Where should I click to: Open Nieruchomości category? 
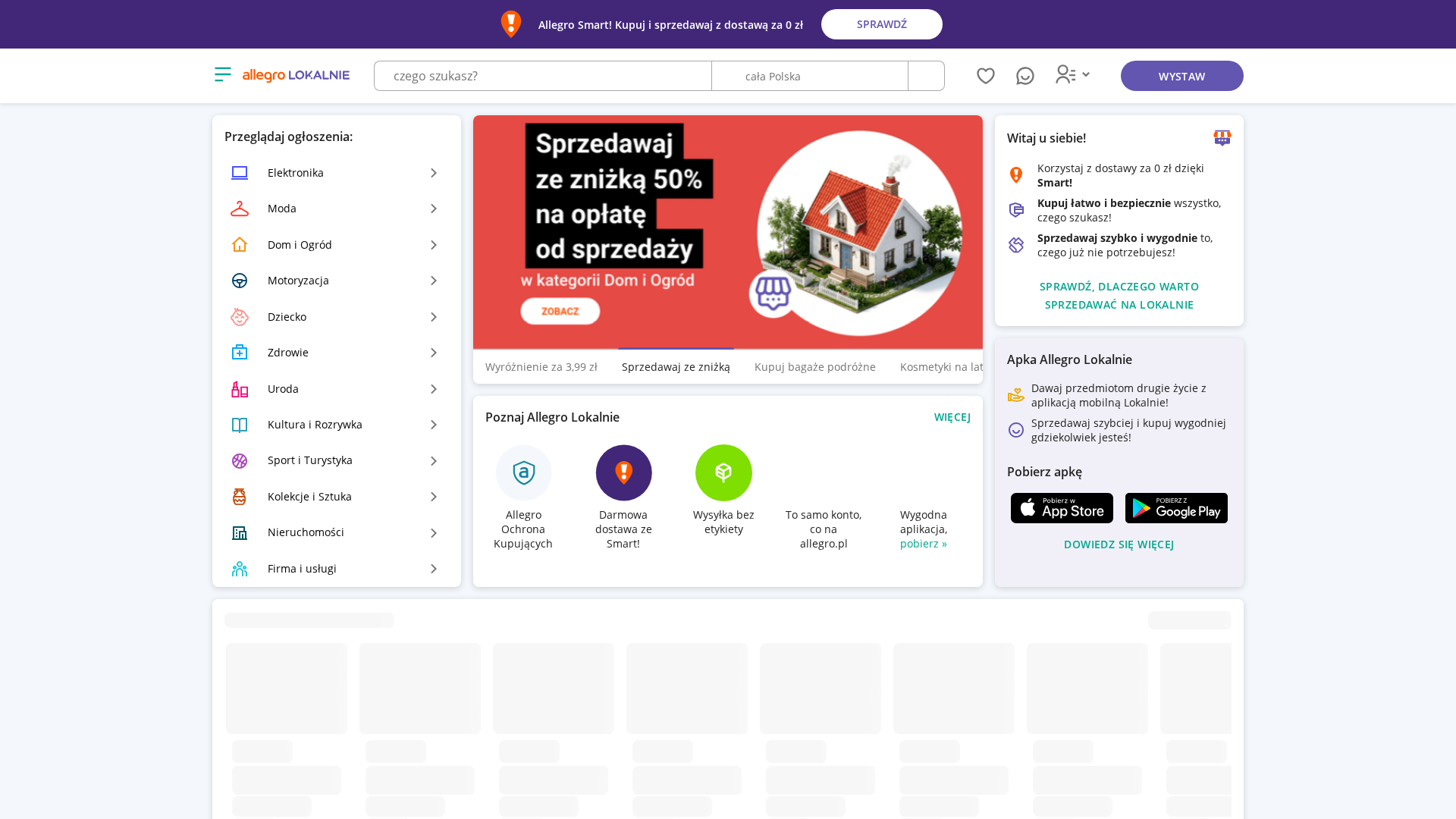click(337, 532)
